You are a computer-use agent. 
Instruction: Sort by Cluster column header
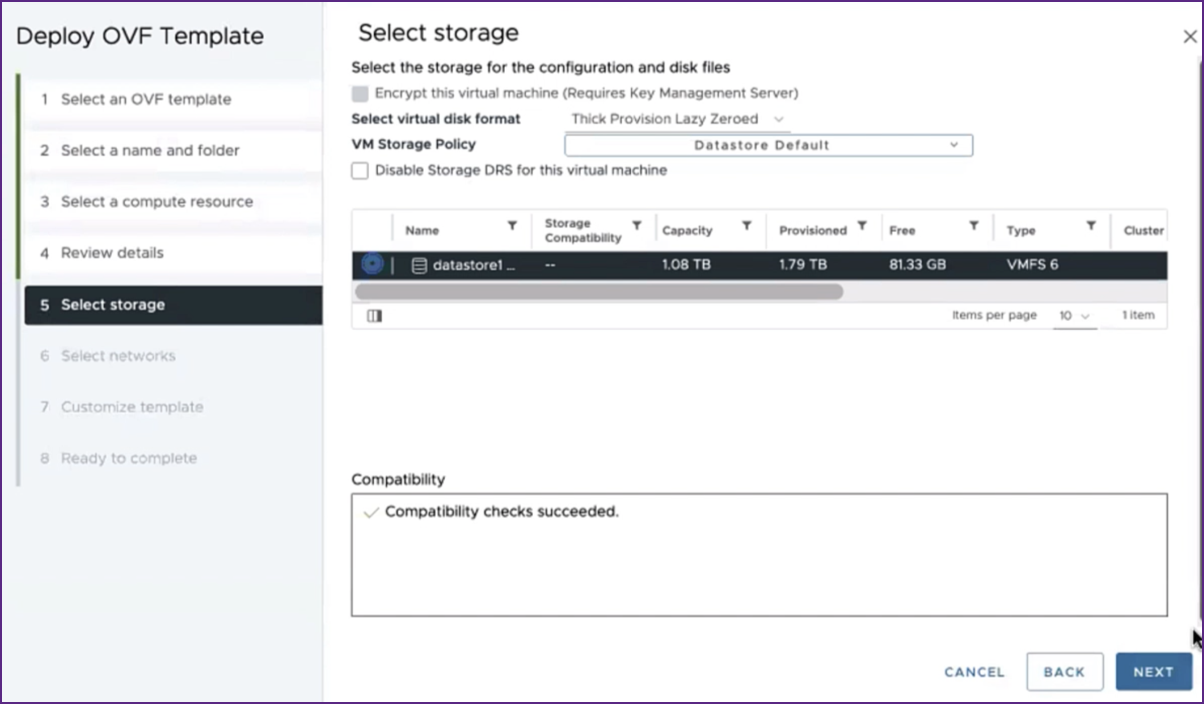click(1143, 230)
